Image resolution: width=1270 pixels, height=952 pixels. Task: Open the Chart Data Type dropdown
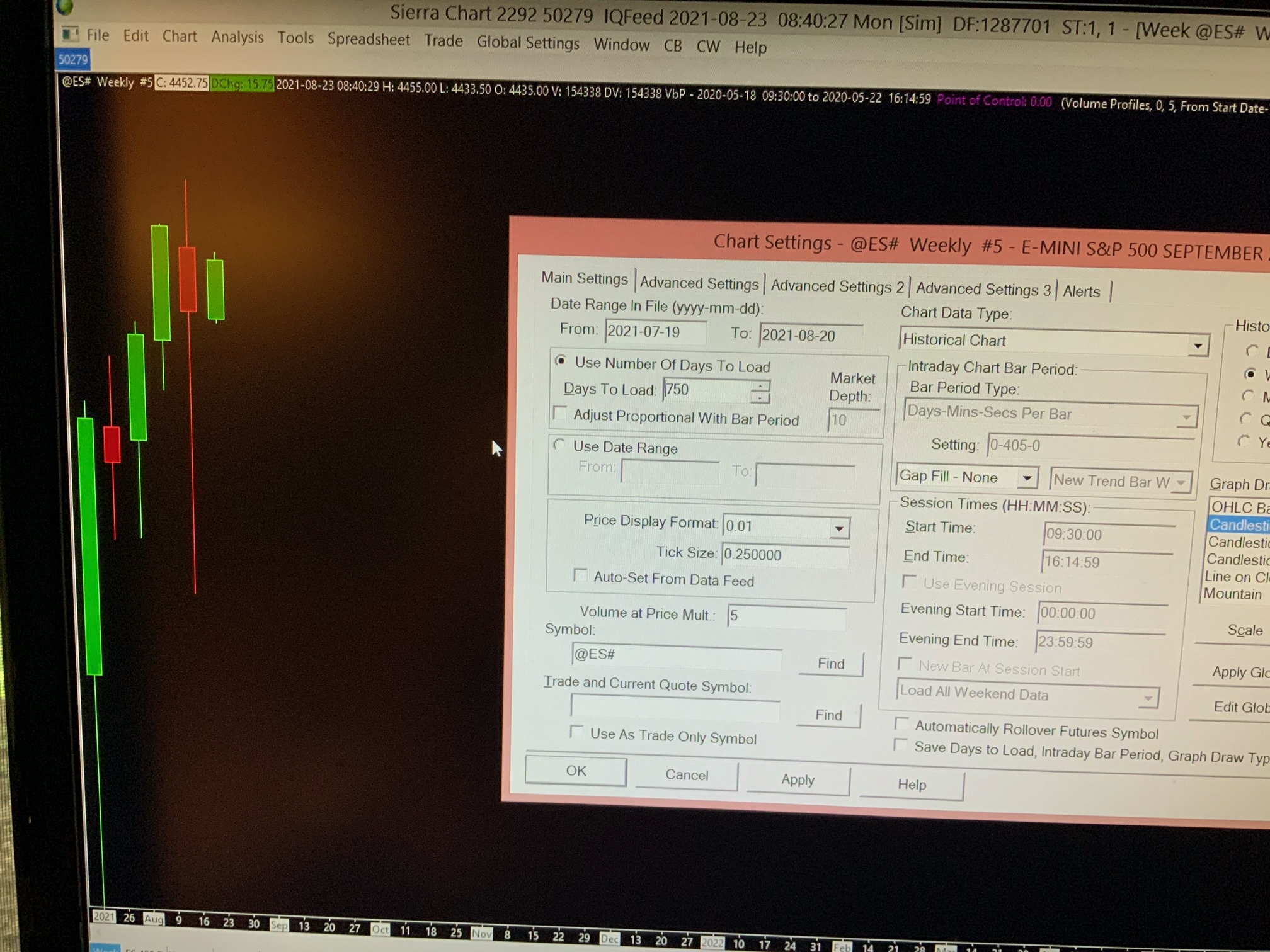coord(1198,345)
